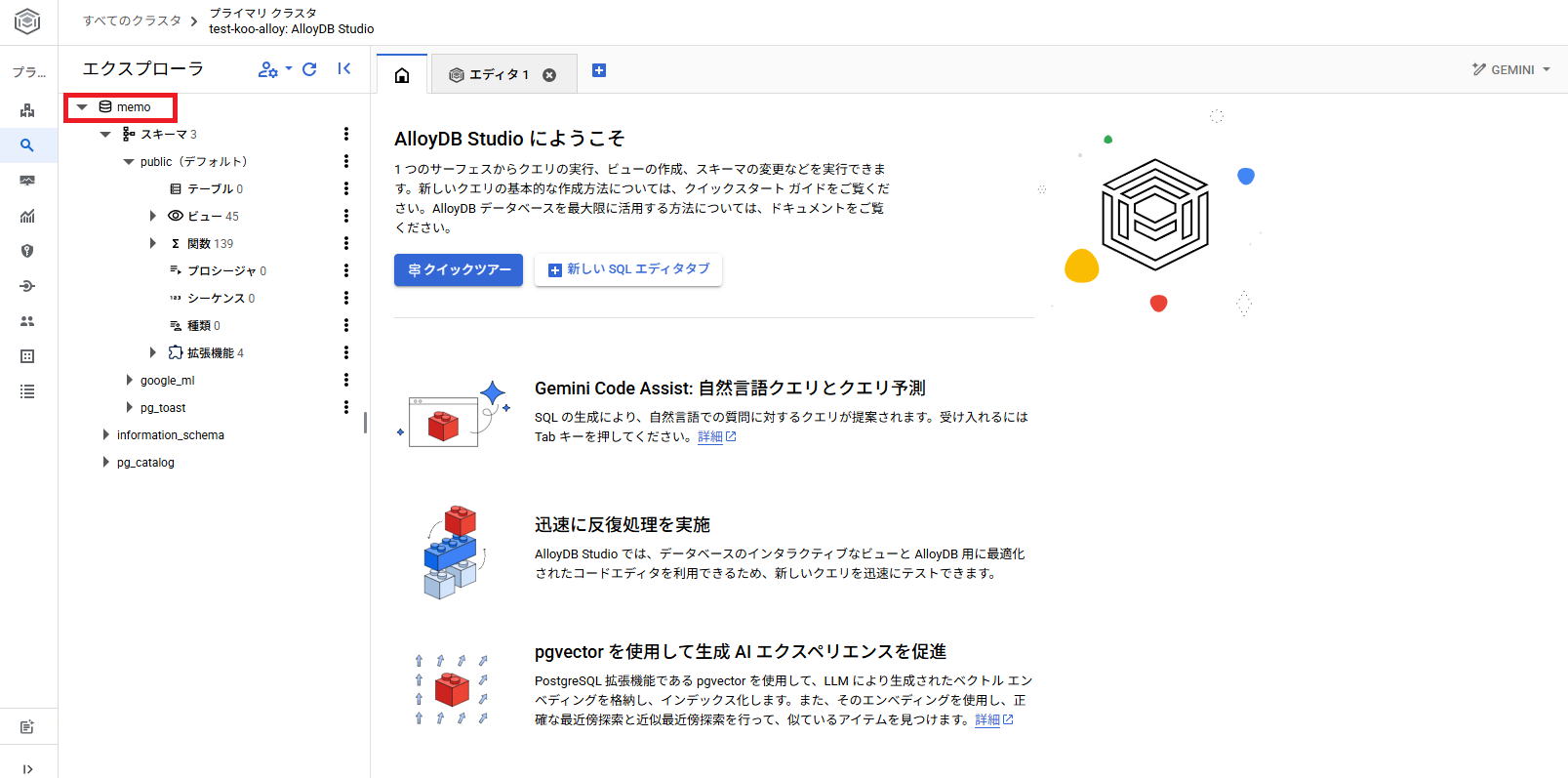Viewport: 1568px width, 778px height.
Task: Select the 種類 0 tree row
Action: click(x=215, y=325)
